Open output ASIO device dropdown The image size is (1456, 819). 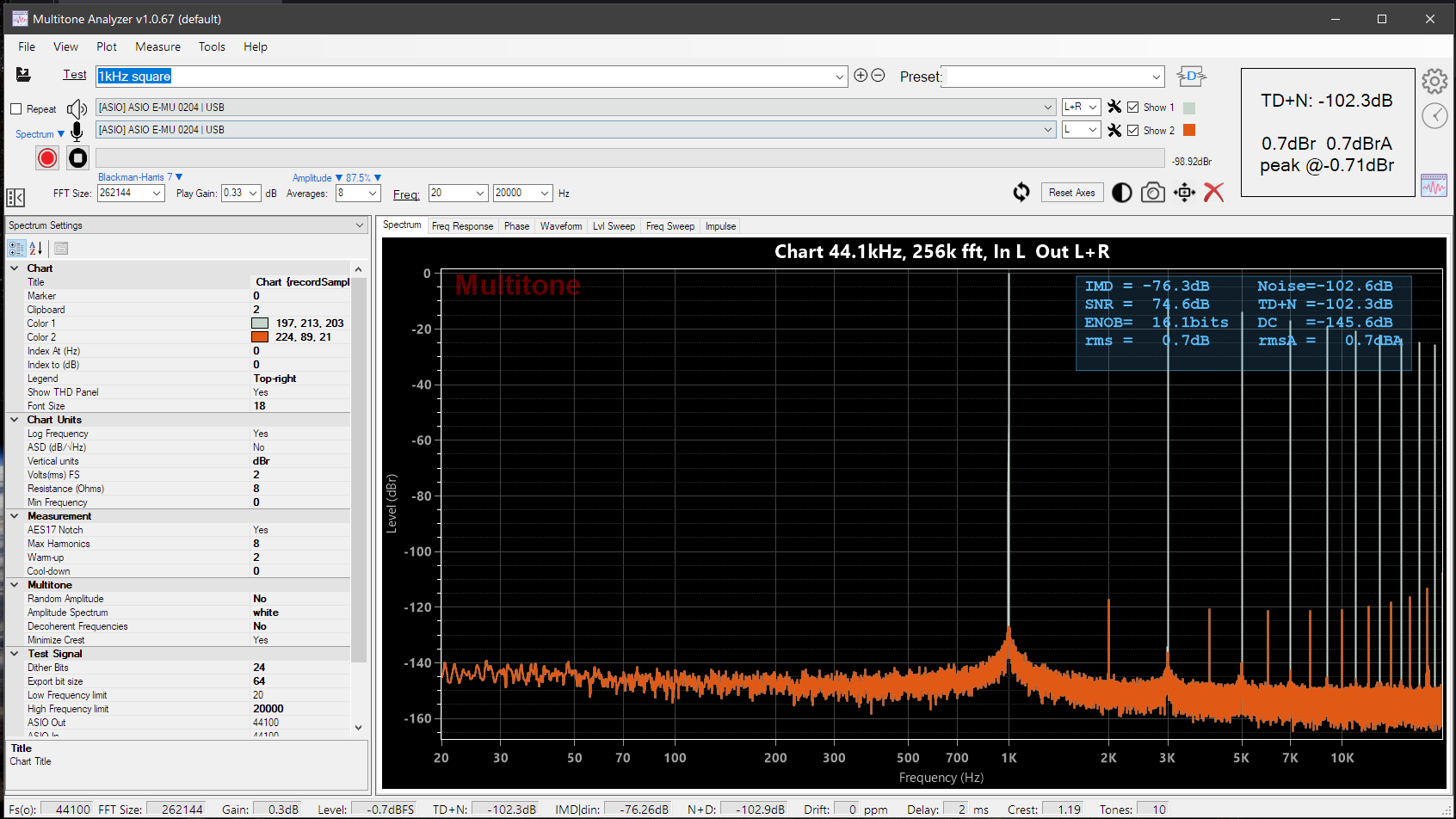tap(1048, 108)
